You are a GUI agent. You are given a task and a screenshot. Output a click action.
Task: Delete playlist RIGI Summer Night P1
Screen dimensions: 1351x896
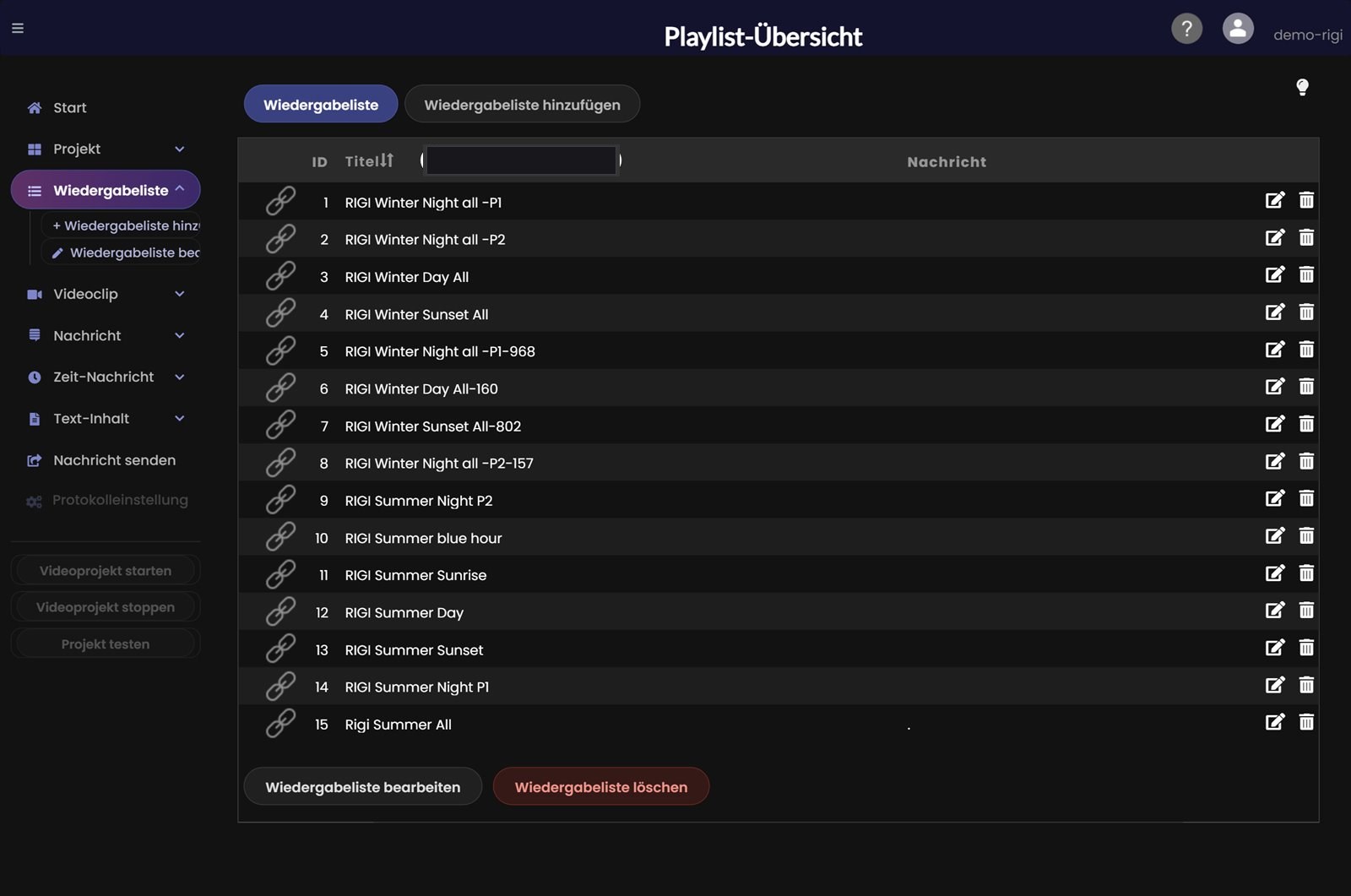pyautogui.click(x=1306, y=684)
